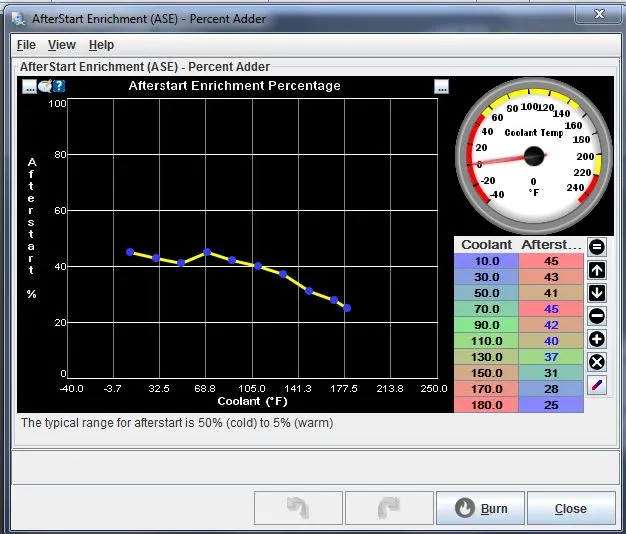Click the last curve point at 180°F
This screenshot has height=534, width=626.
tap(347, 308)
